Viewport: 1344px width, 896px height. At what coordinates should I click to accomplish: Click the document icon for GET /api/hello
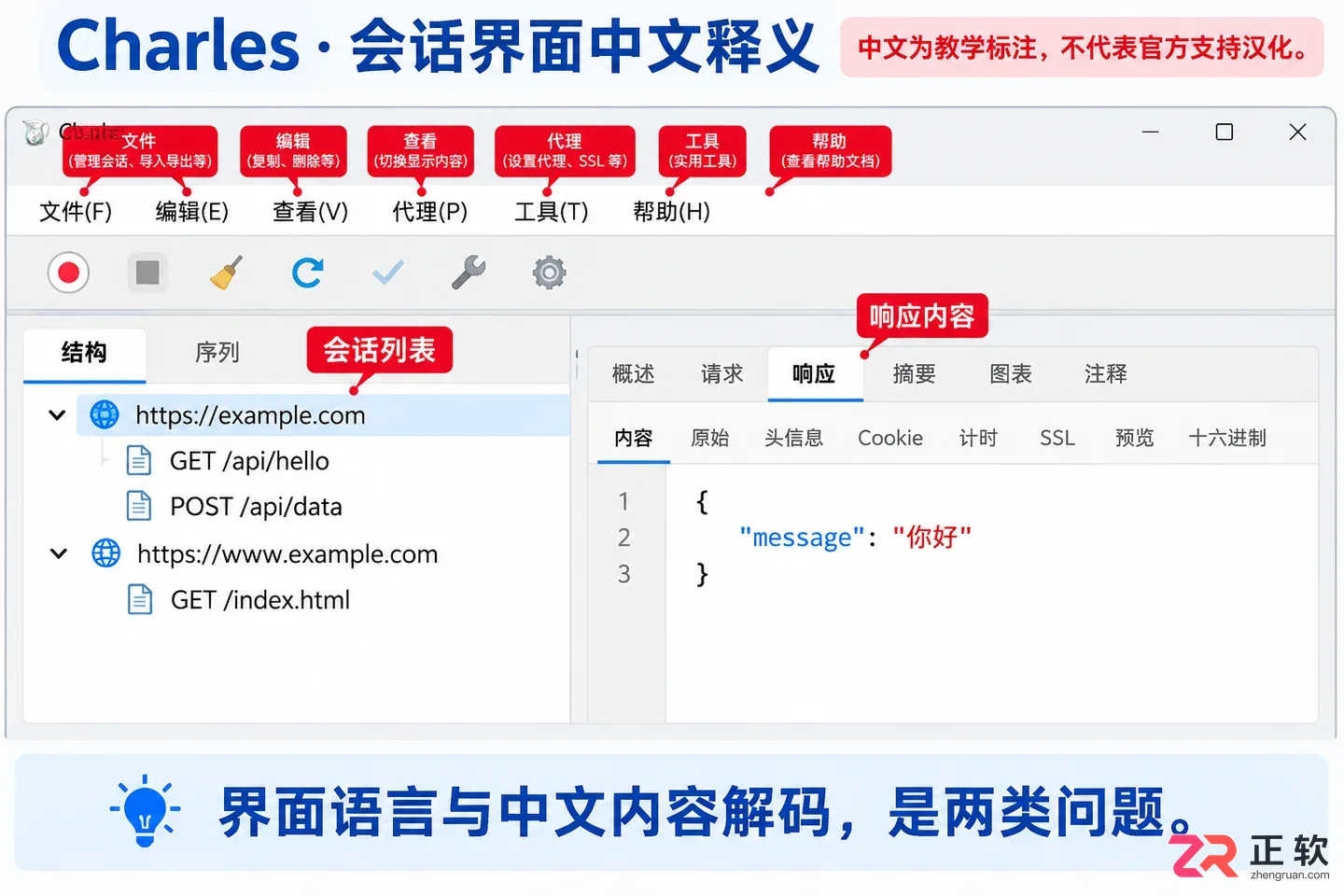(x=139, y=460)
